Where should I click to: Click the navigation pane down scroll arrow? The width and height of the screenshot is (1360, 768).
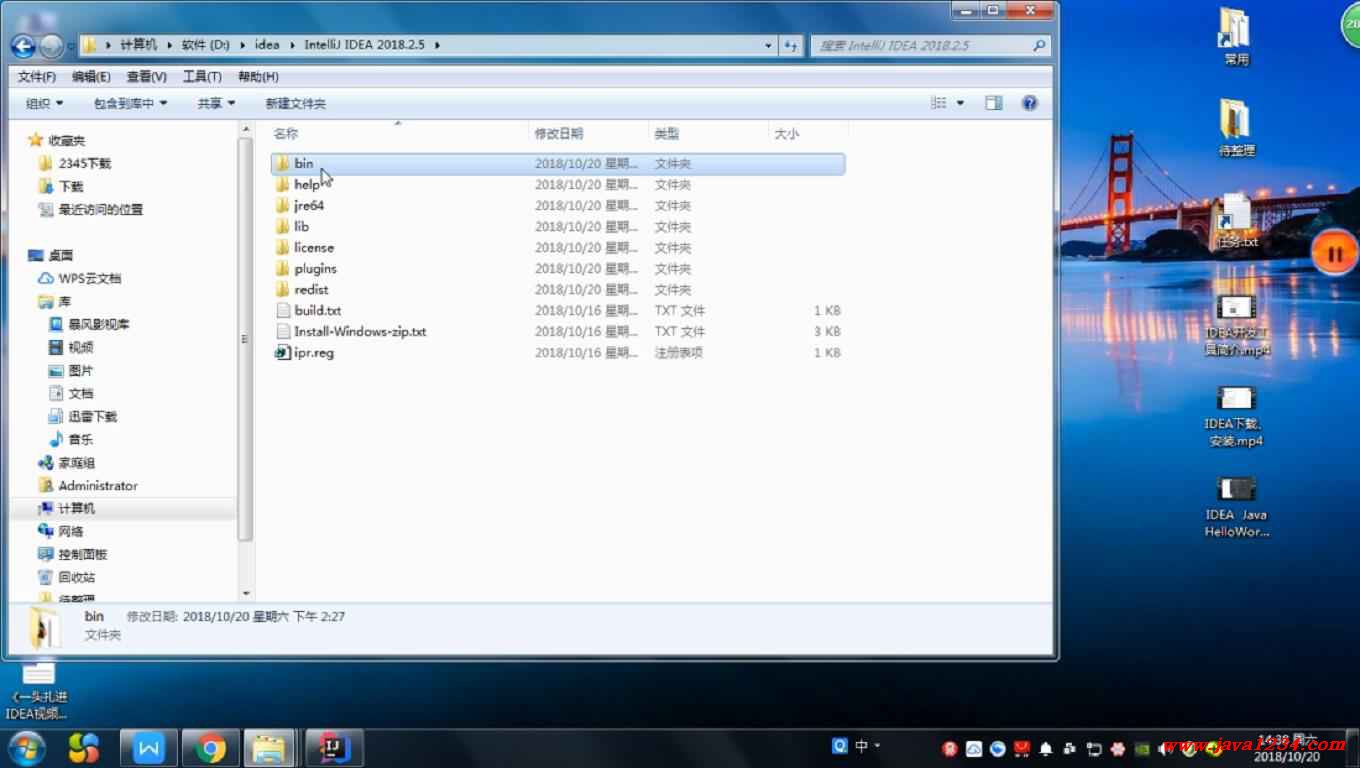(245, 593)
